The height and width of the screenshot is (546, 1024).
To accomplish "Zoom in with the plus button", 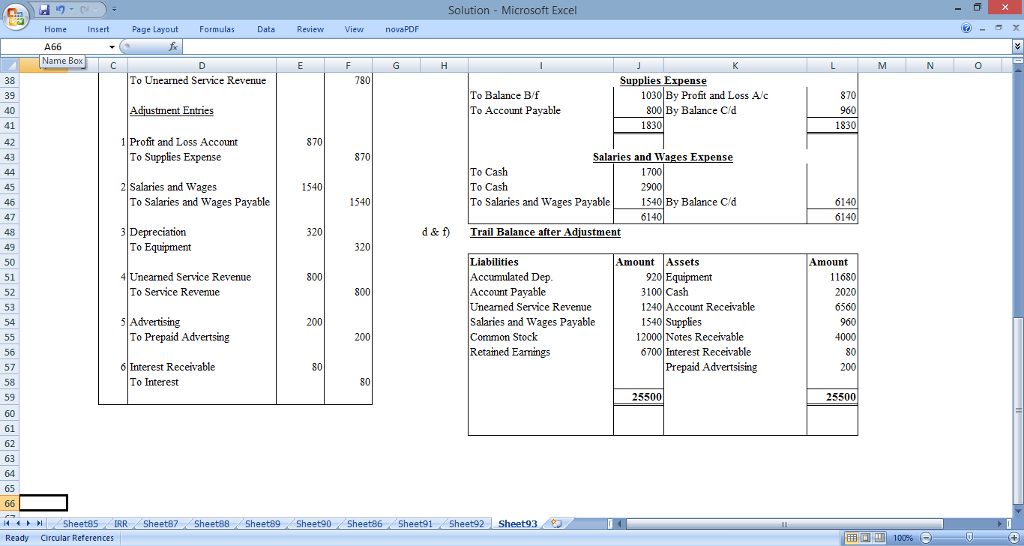I will pyautogui.click(x=1015, y=538).
